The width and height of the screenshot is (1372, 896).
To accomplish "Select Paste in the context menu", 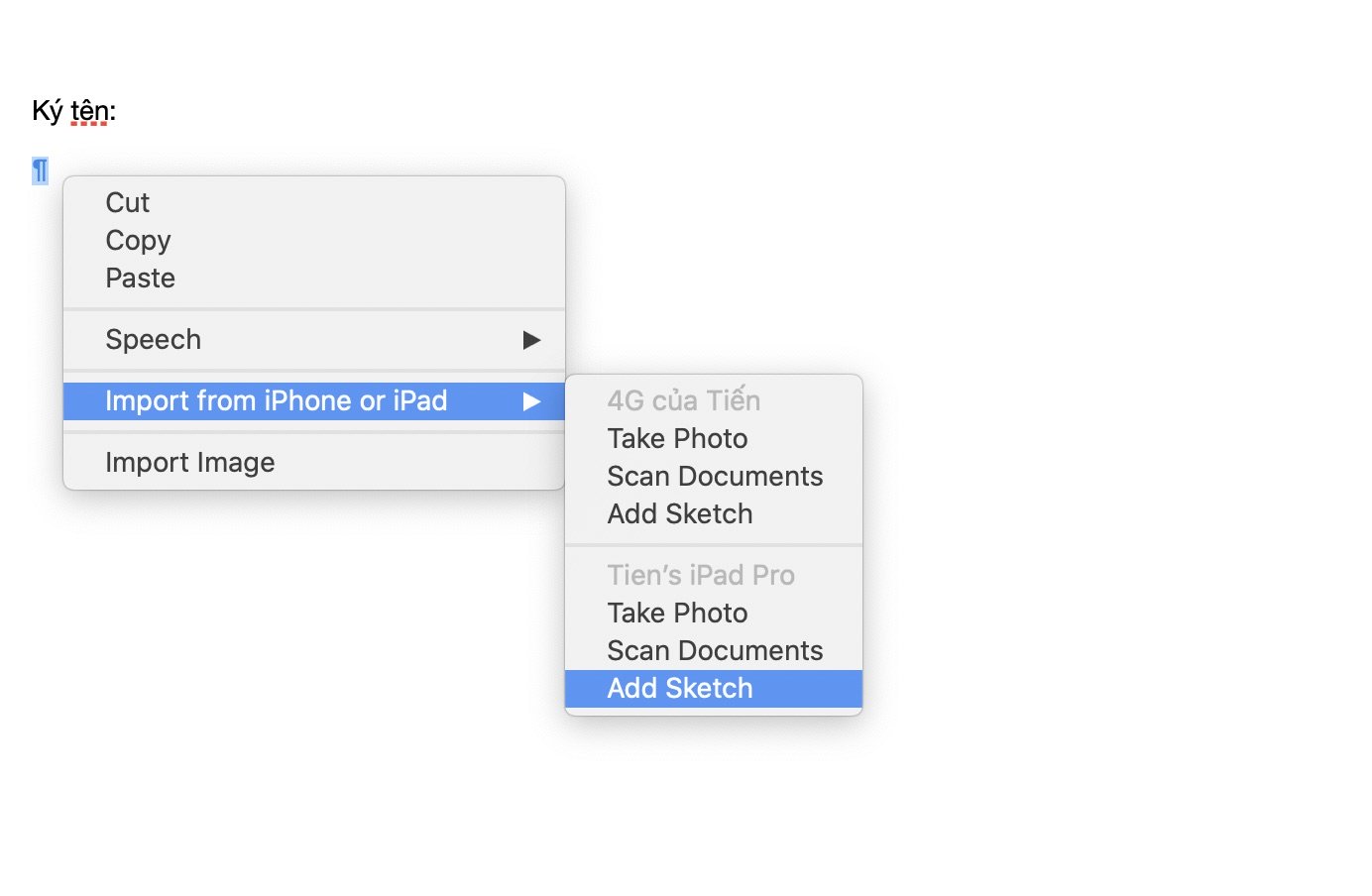I will pyautogui.click(x=313, y=278).
